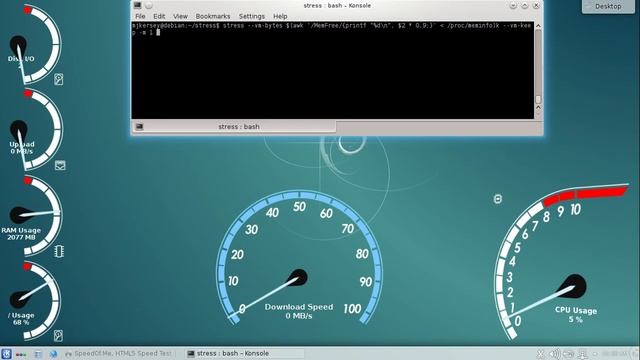Viewport: 640px width, 360px height.
Task: Click the memory chip icon below RAM Usage gauge
Action: click(x=59, y=251)
